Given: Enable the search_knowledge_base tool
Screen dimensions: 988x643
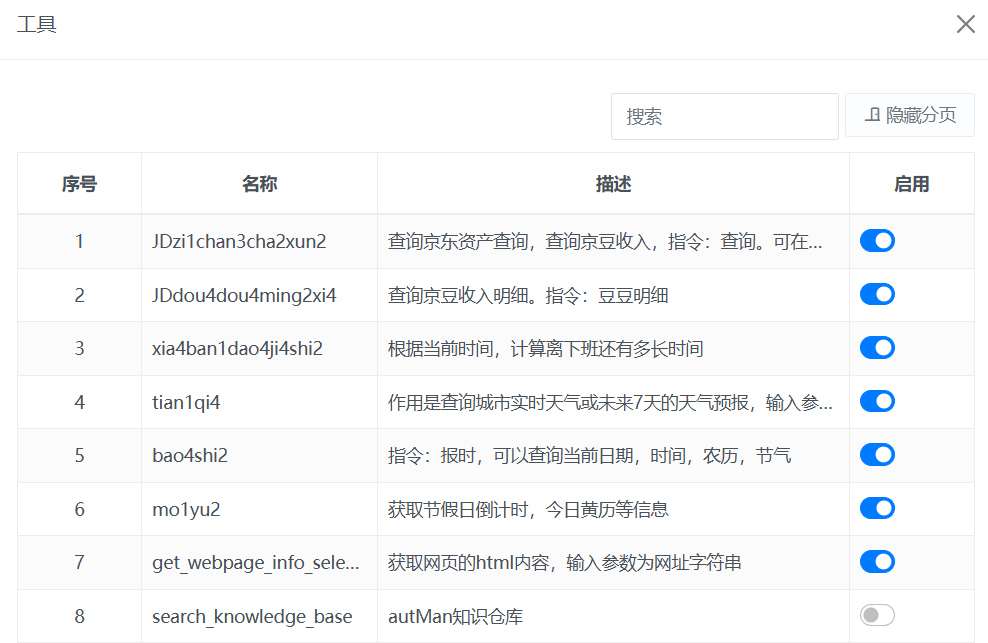Looking at the screenshot, I should (x=877, y=616).
